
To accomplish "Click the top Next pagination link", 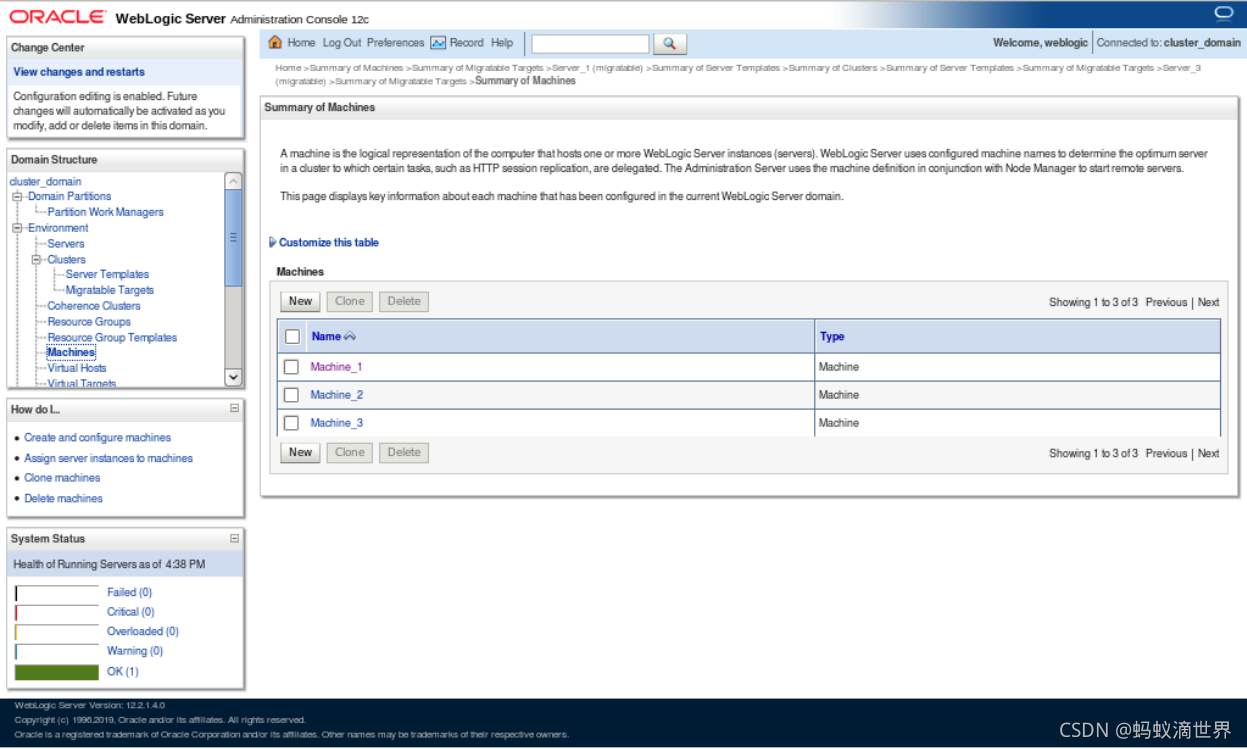I will click(1208, 302).
